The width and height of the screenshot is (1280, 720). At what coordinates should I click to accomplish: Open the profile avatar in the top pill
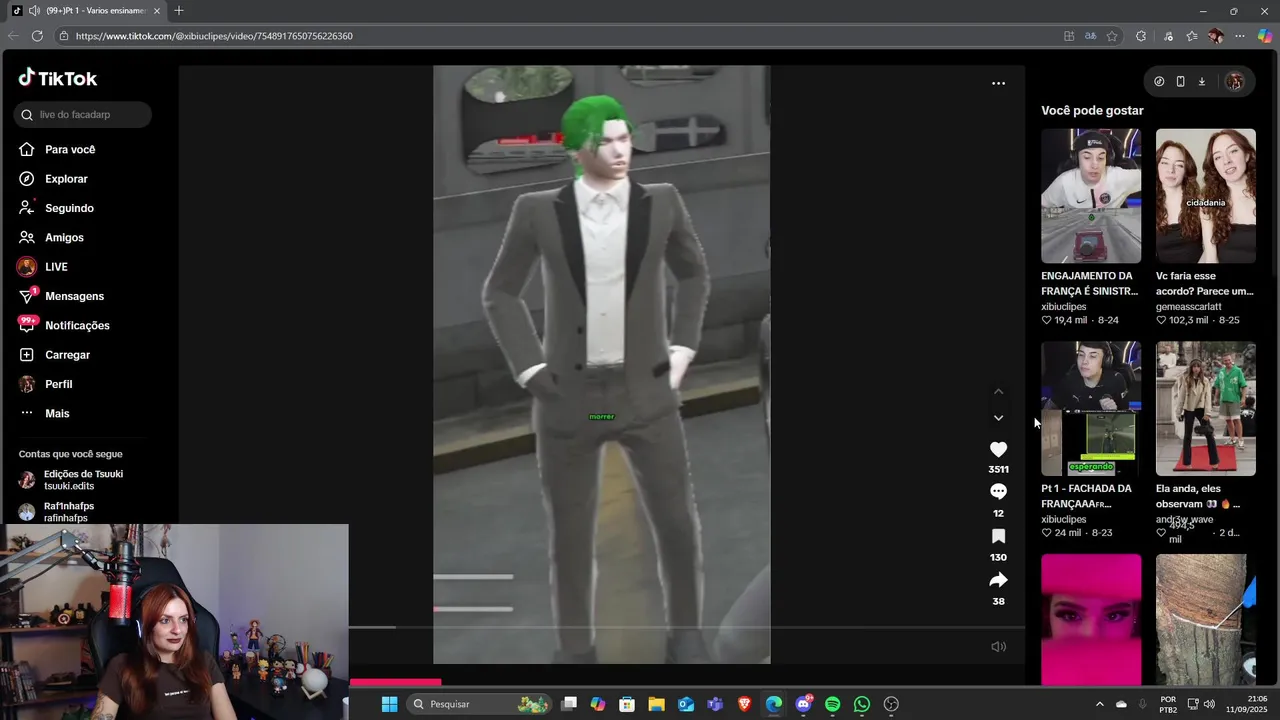[1234, 82]
